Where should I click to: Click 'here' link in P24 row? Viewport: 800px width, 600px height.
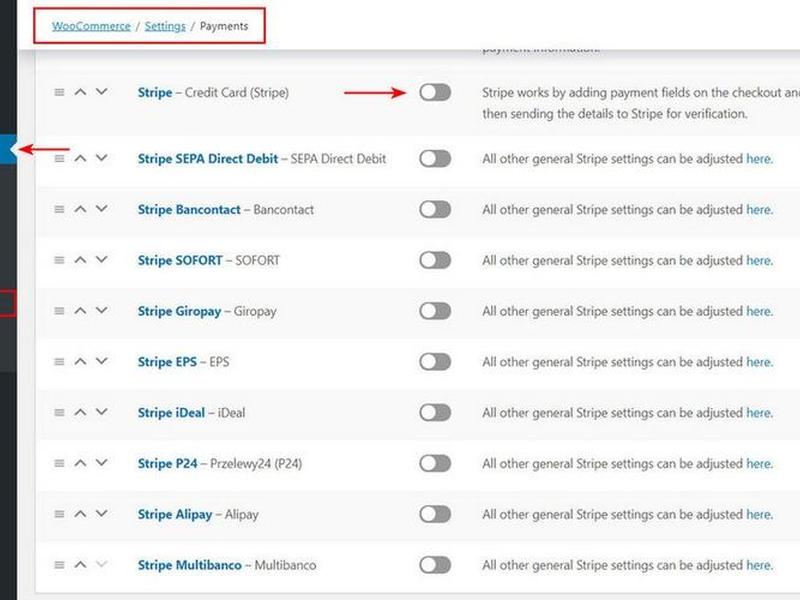[759, 464]
